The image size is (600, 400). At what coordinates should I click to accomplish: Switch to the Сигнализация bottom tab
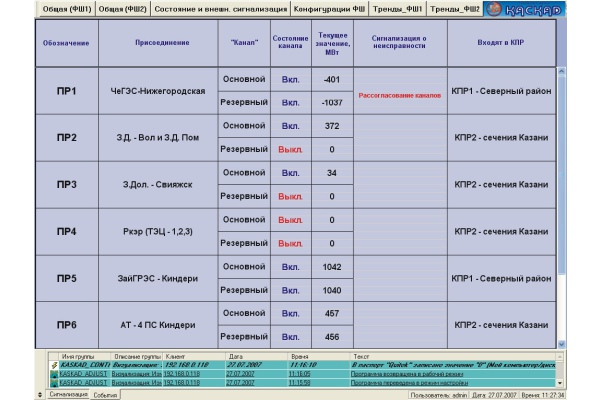click(67, 395)
